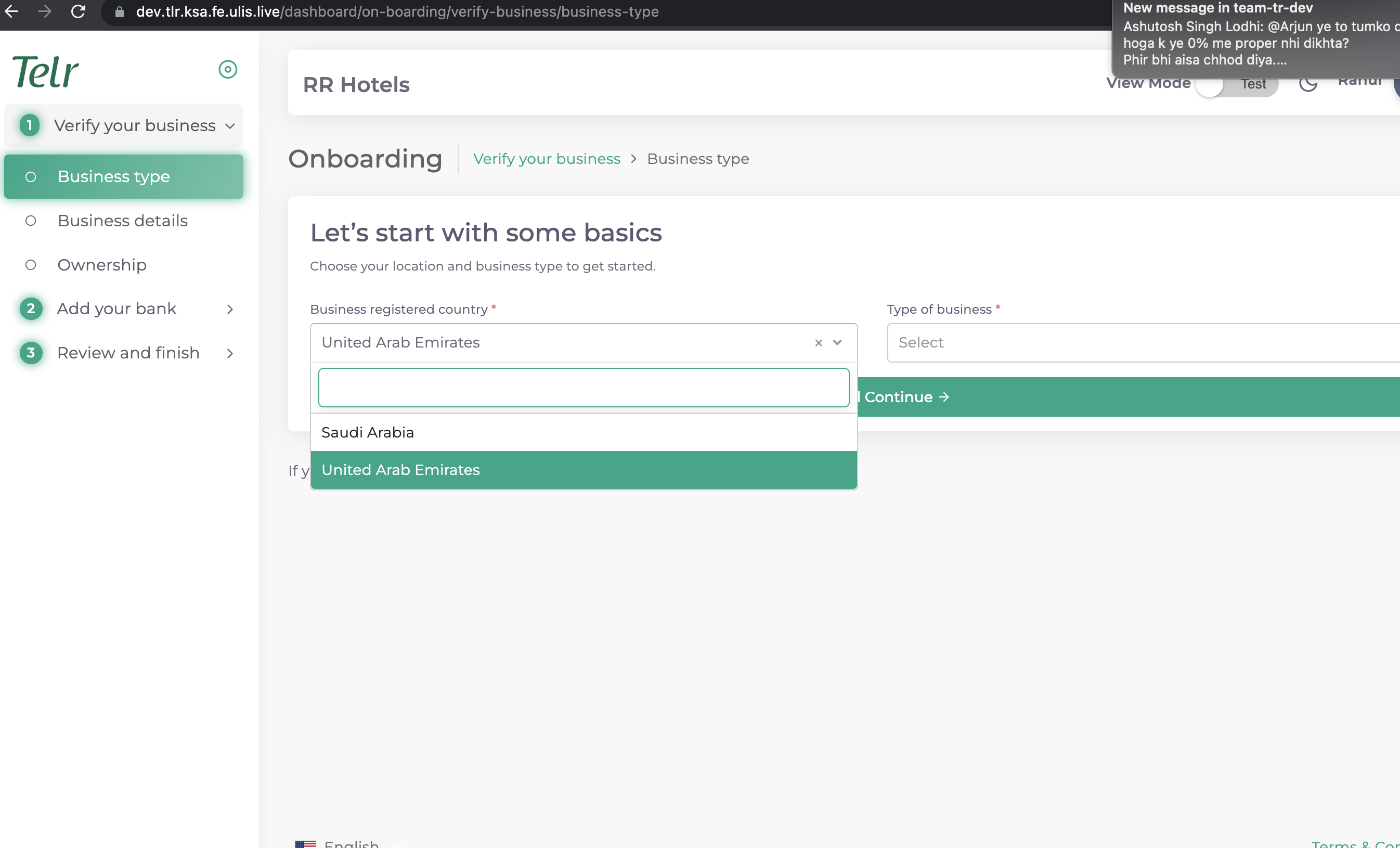Click the country search input field
Image resolution: width=1400 pixels, height=848 pixels.
pos(584,388)
